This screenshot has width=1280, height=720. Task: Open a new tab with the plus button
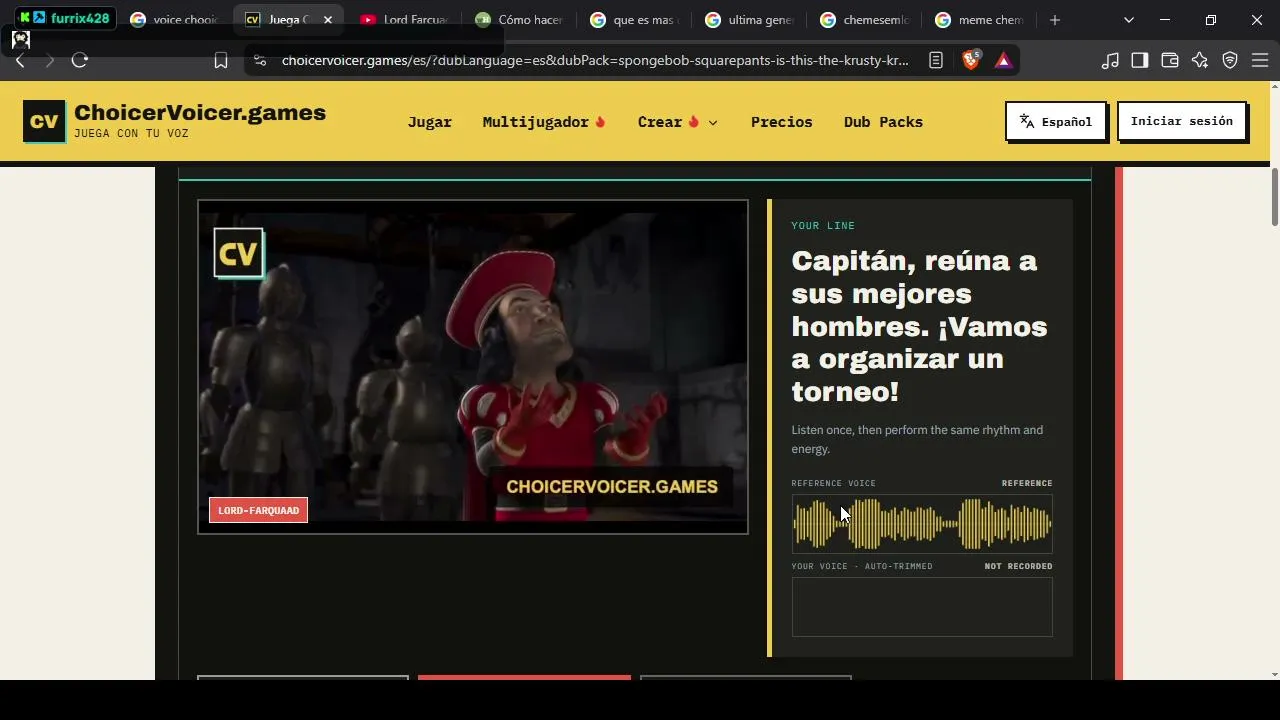point(1055,20)
